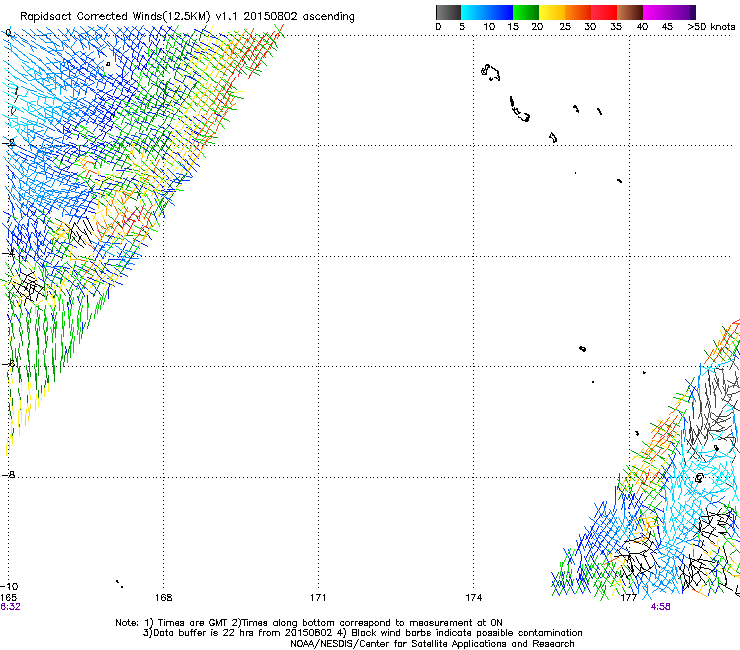This screenshot has height=650, width=740.
Task: Click the cyan 5–10 knots legend swatch
Action: point(474,12)
